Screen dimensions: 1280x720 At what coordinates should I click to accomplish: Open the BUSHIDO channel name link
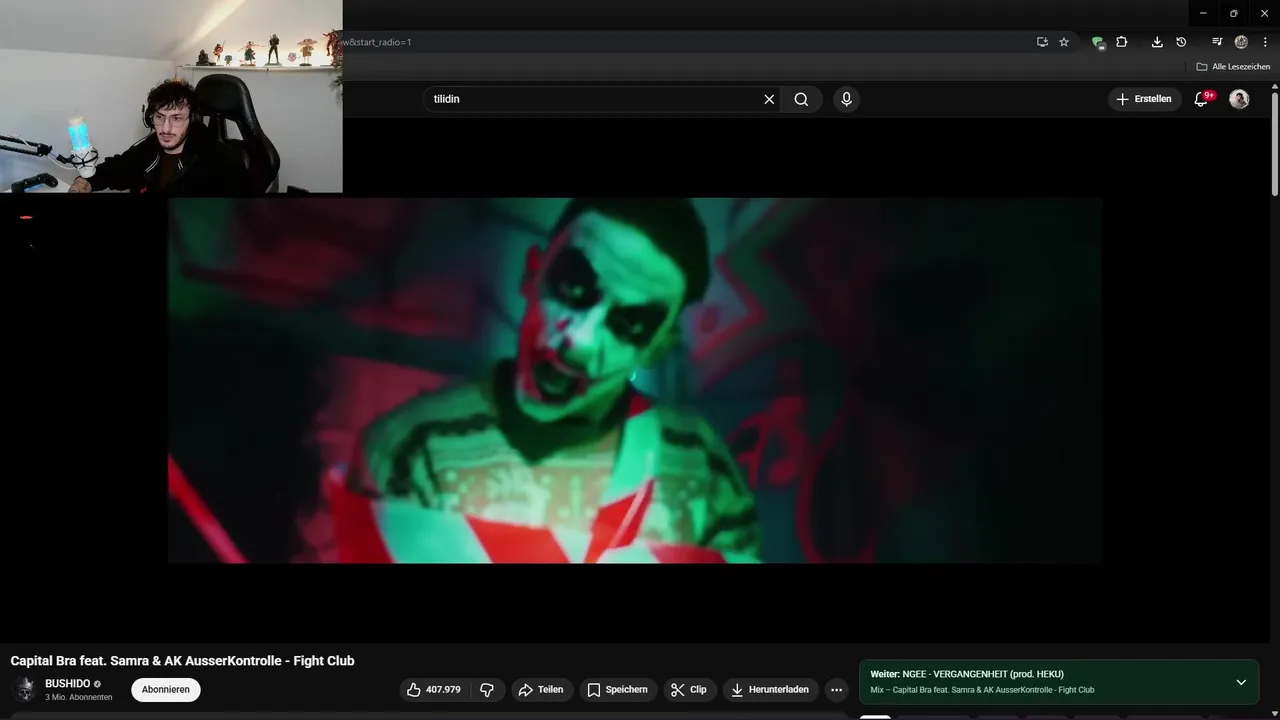pos(67,684)
